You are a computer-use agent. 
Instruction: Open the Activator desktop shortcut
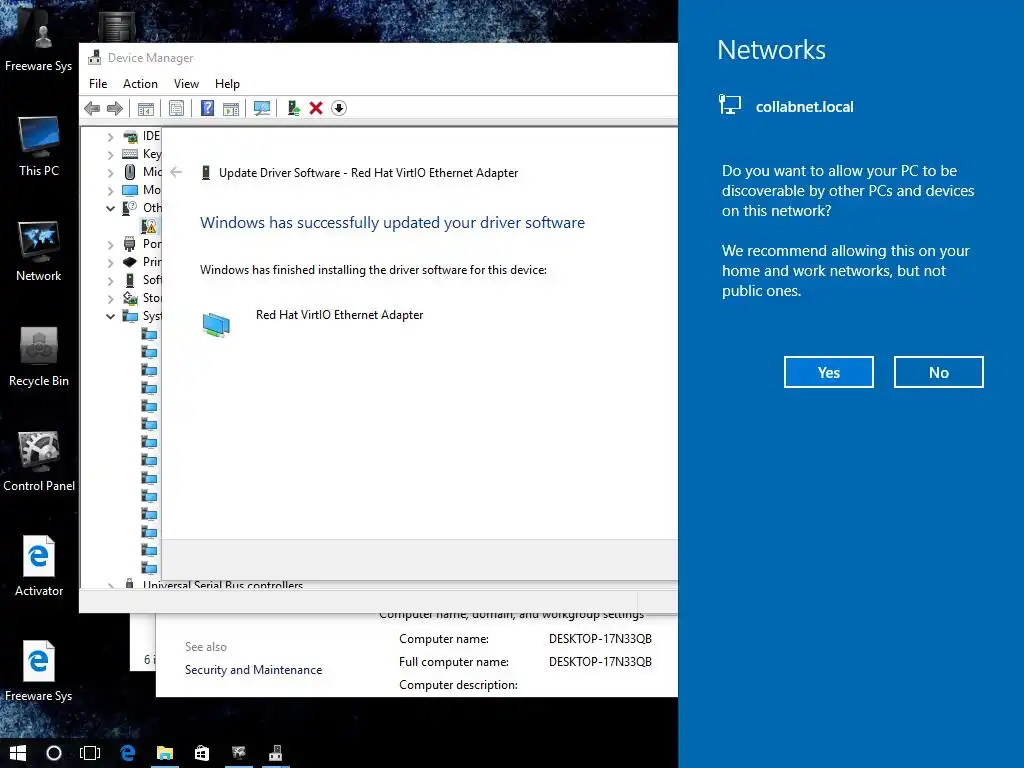click(x=39, y=566)
